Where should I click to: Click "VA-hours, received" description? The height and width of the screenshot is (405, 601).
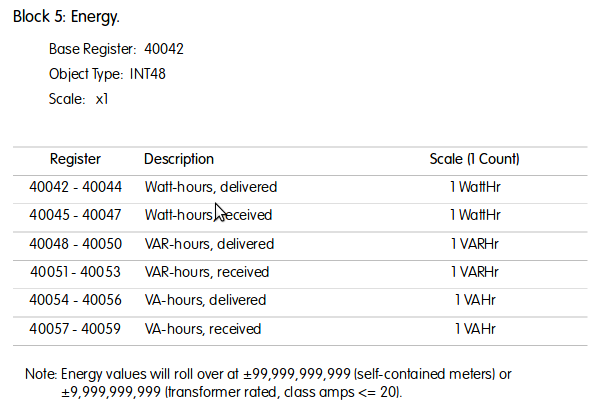click(203, 329)
